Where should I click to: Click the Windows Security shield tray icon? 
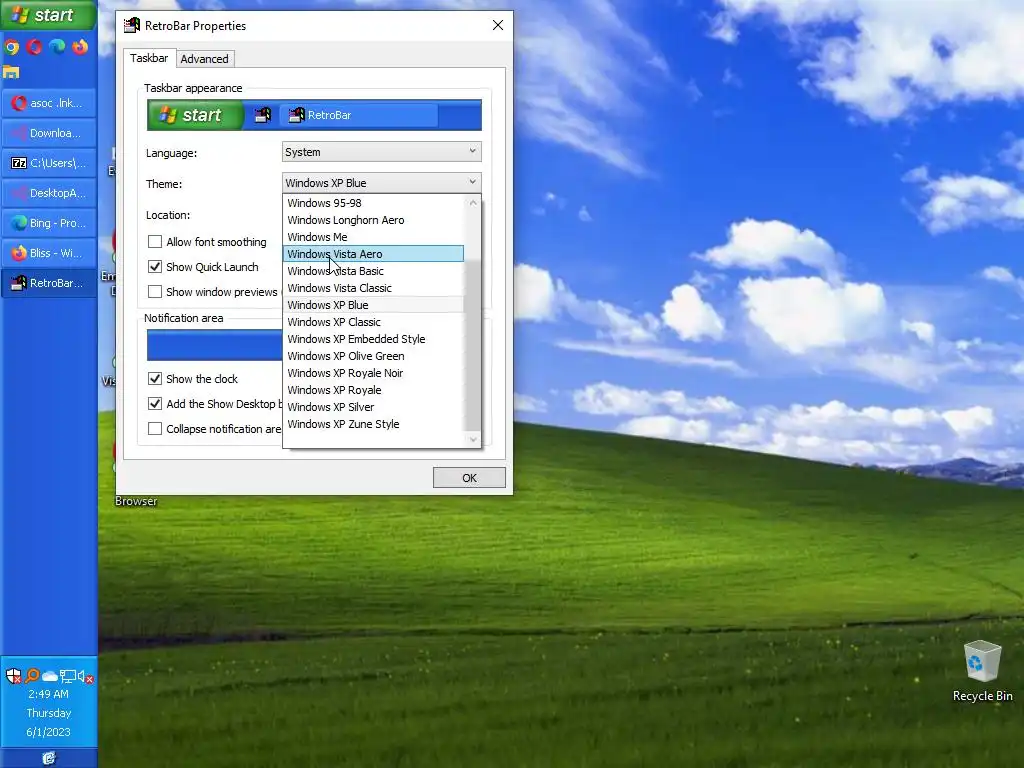coord(14,676)
